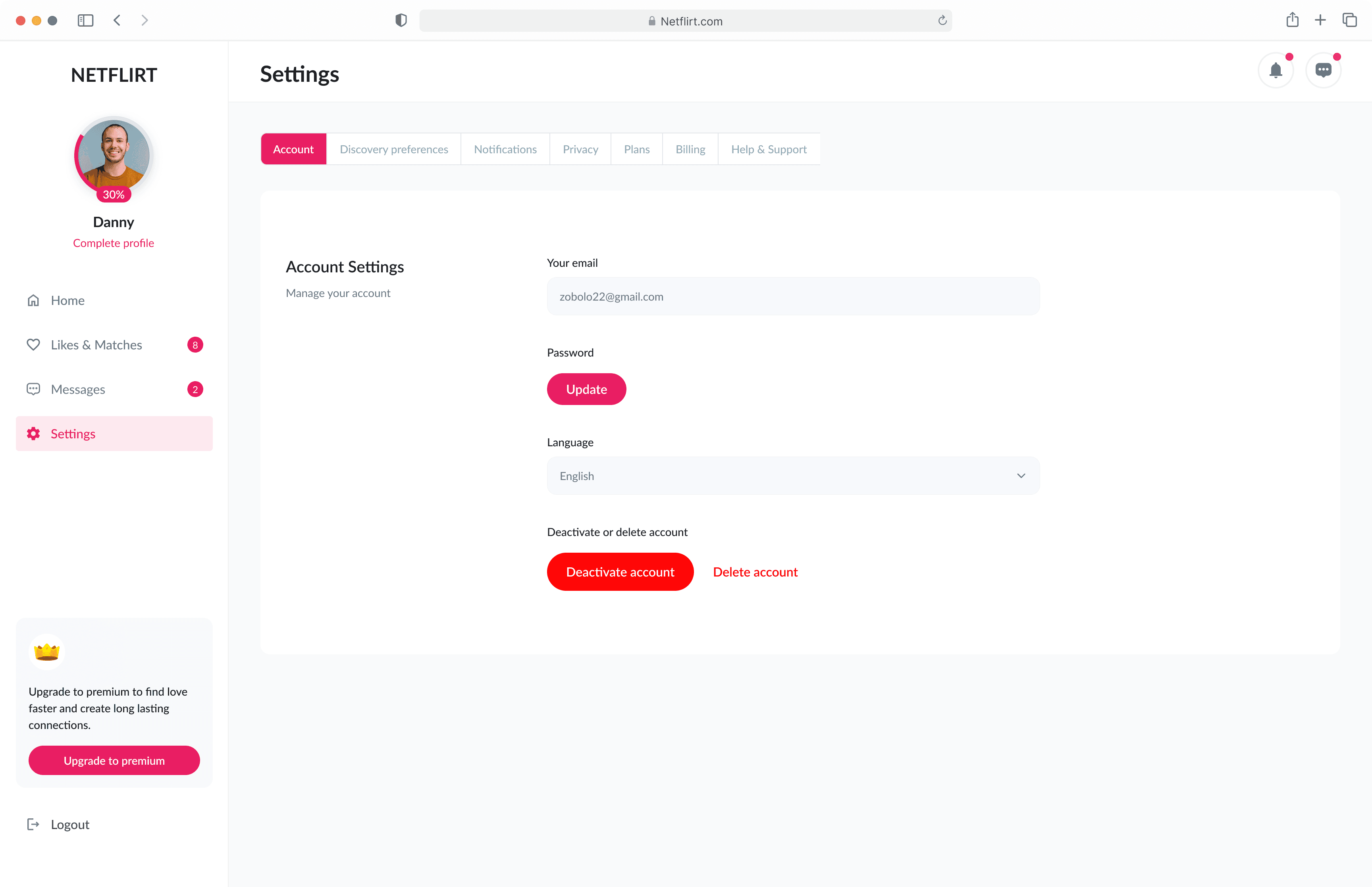Click the Complete profile link
The height and width of the screenshot is (887, 1372).
[x=114, y=243]
